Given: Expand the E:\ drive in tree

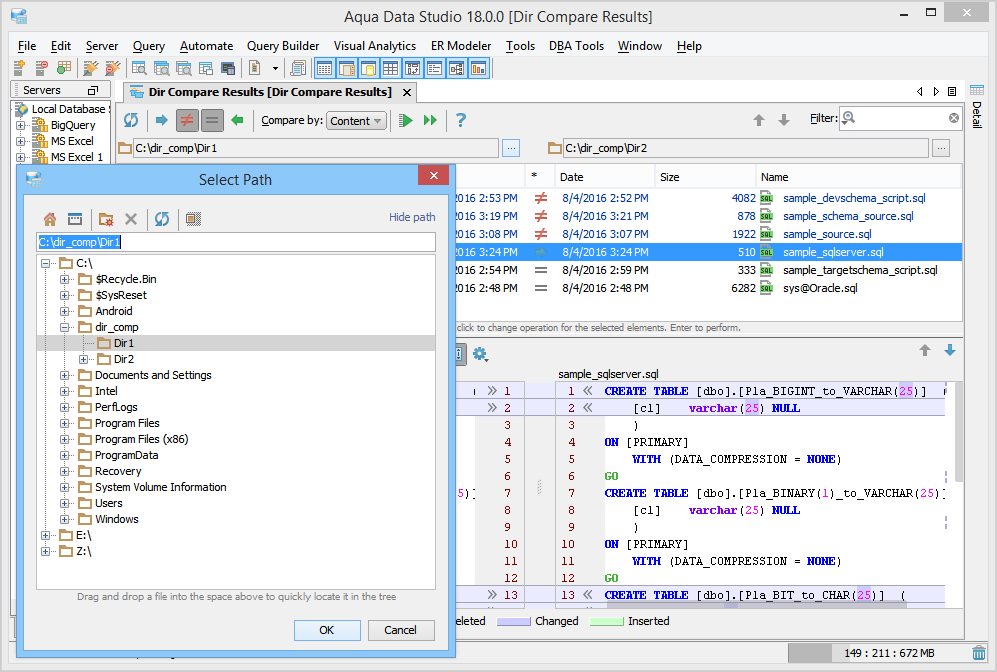Looking at the screenshot, I should [46, 535].
